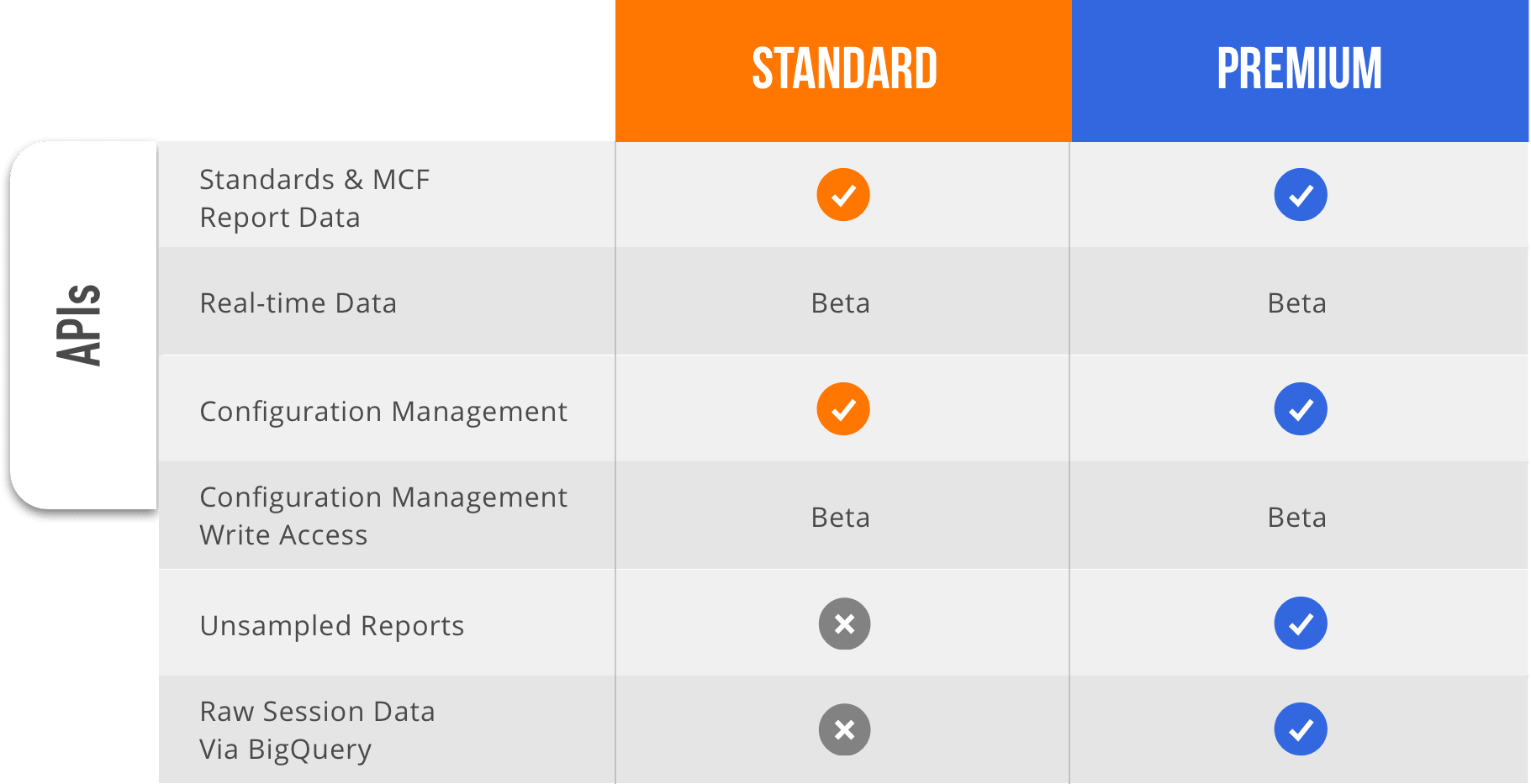Click the Standard Beta label for Write Access
1531x784 pixels.
coord(841,518)
